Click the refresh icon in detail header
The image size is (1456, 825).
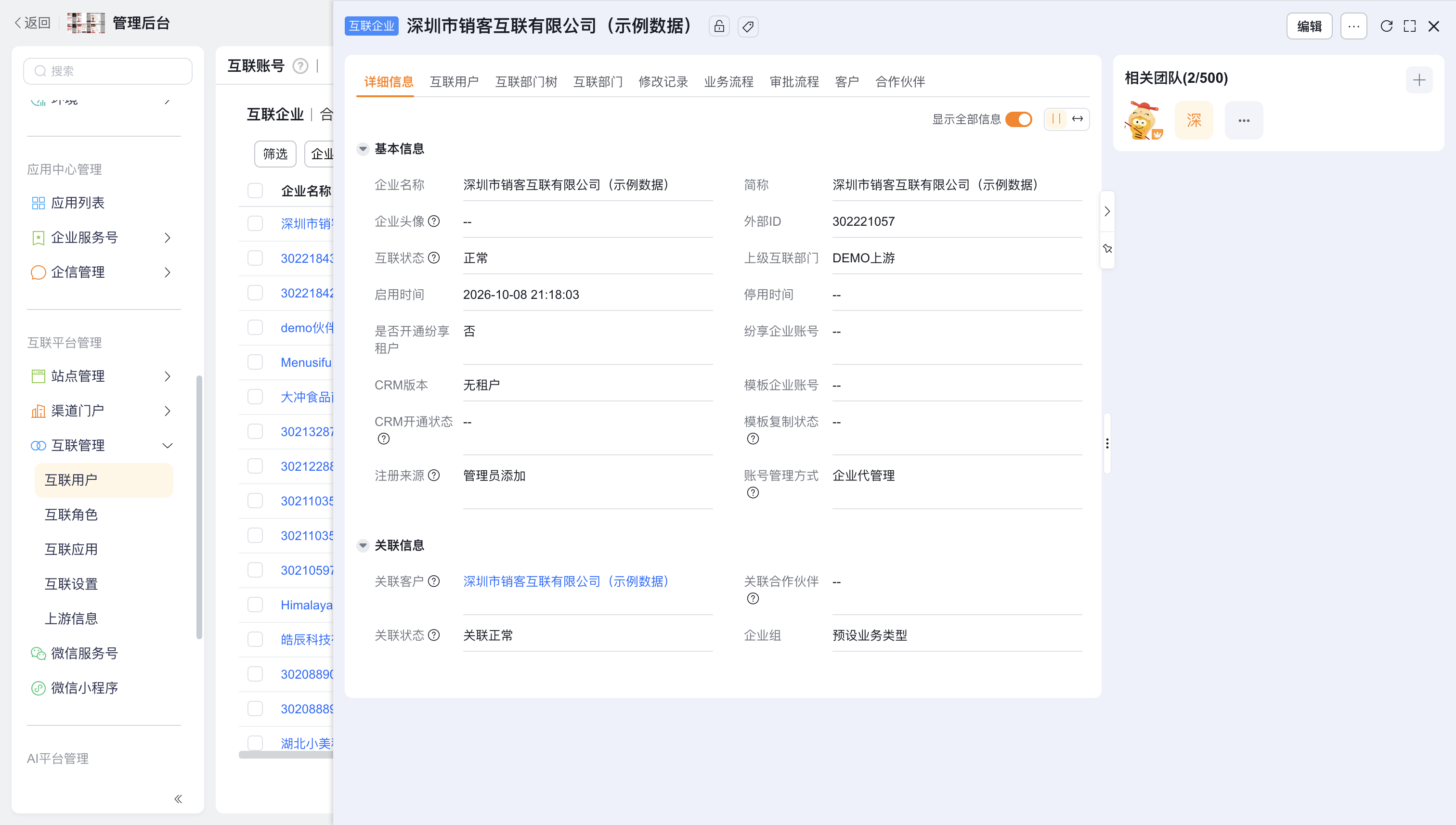click(x=1386, y=26)
